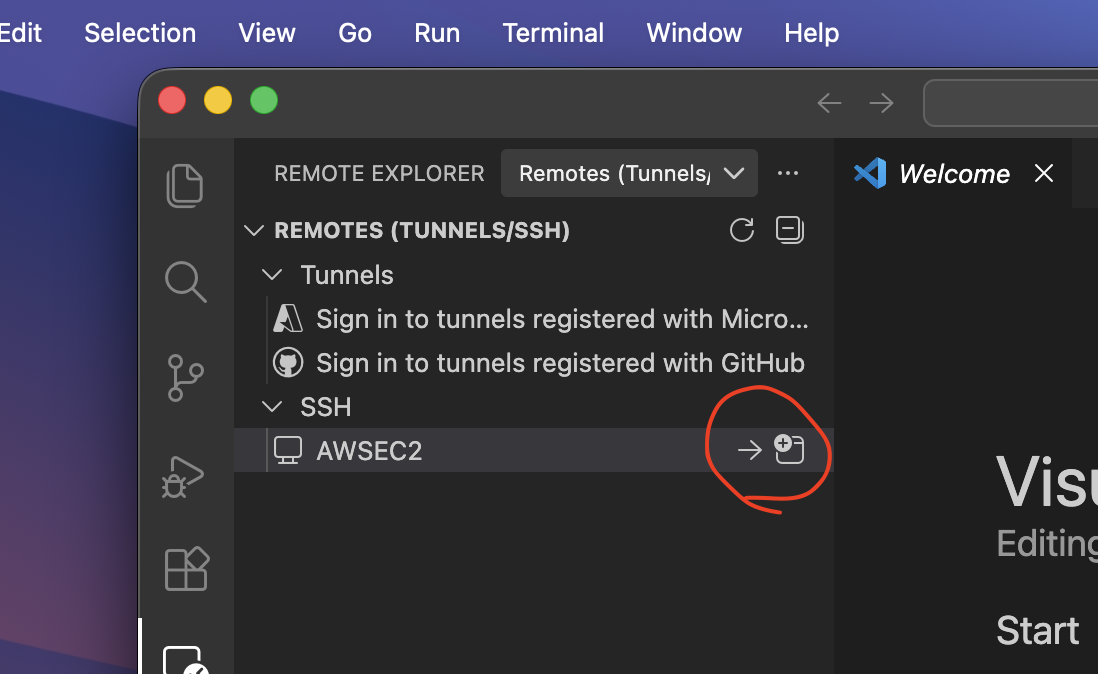Viewport: 1098px width, 674px height.
Task: Click the forward navigation arrow
Action: click(880, 102)
